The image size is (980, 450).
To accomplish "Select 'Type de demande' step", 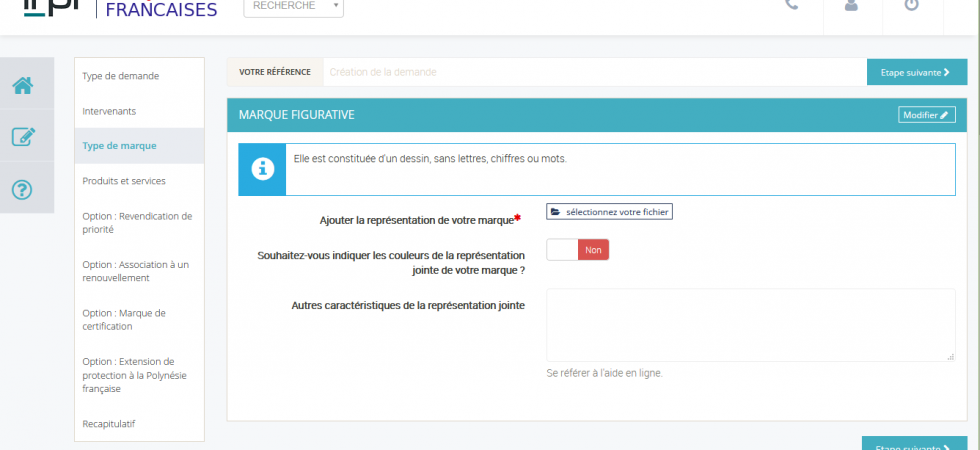I will tap(120, 76).
